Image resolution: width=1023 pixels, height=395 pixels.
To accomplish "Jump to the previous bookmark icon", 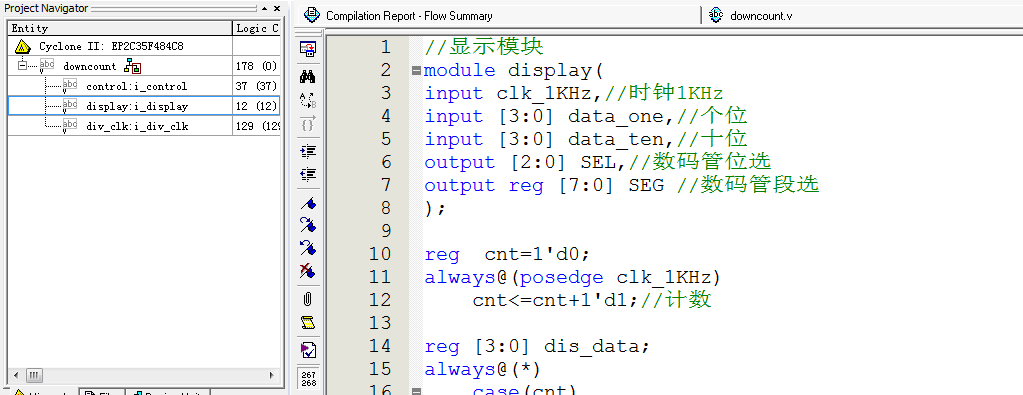I will [308, 248].
